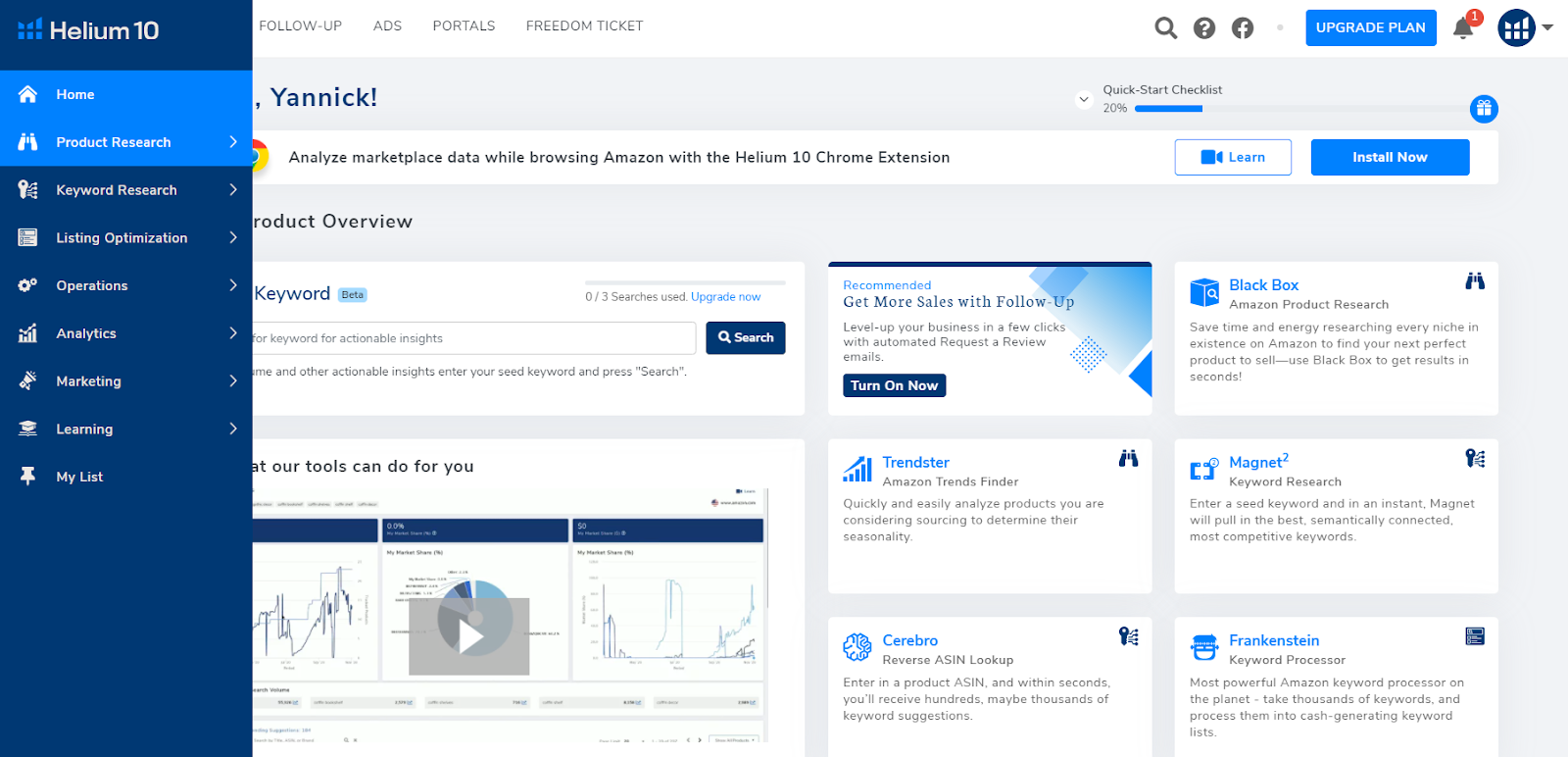Open the account dropdown caret
1568x757 pixels.
(1547, 27)
